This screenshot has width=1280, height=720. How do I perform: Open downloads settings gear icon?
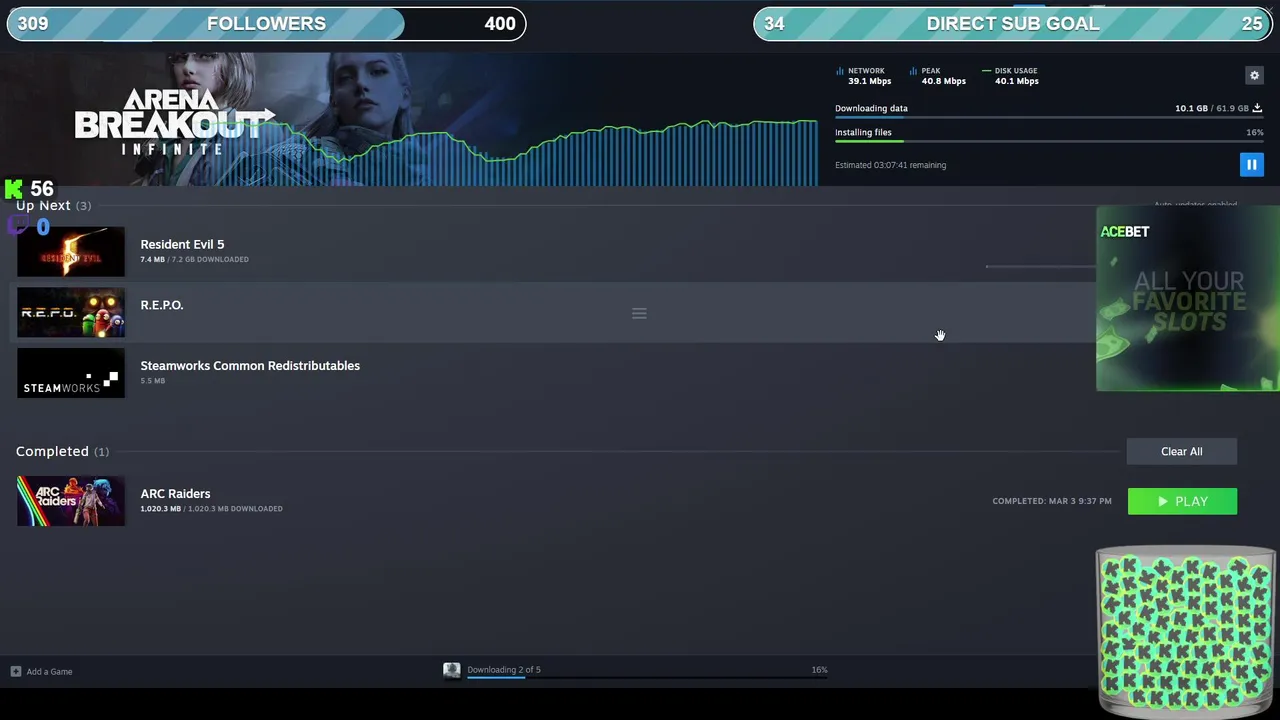pyautogui.click(x=1254, y=75)
